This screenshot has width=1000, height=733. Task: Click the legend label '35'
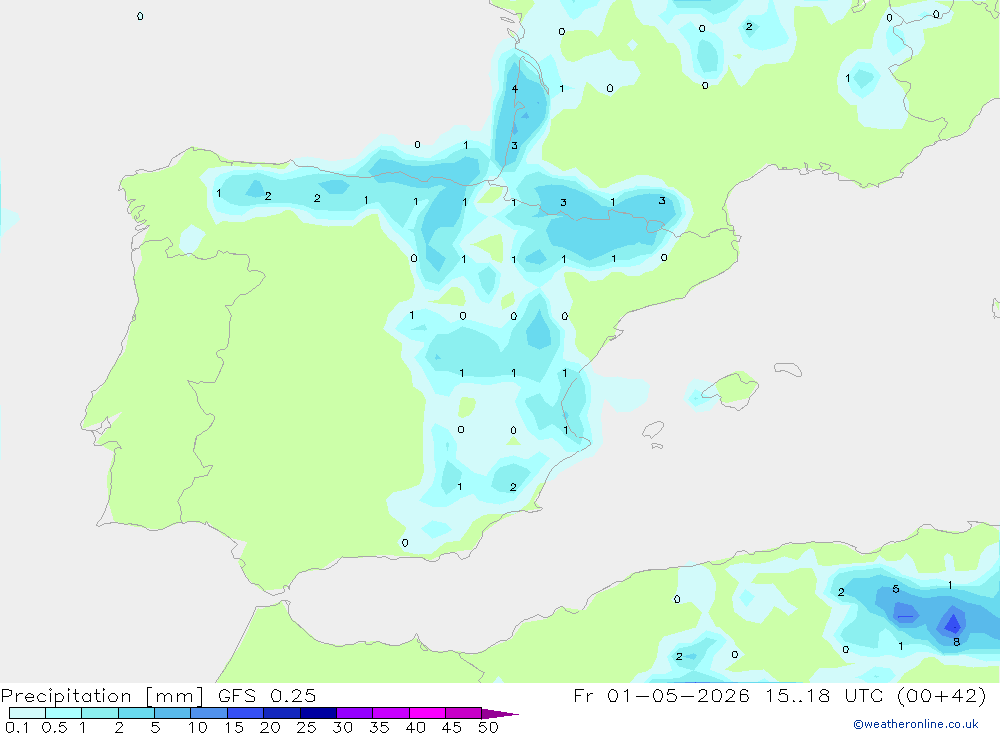pyautogui.click(x=379, y=727)
